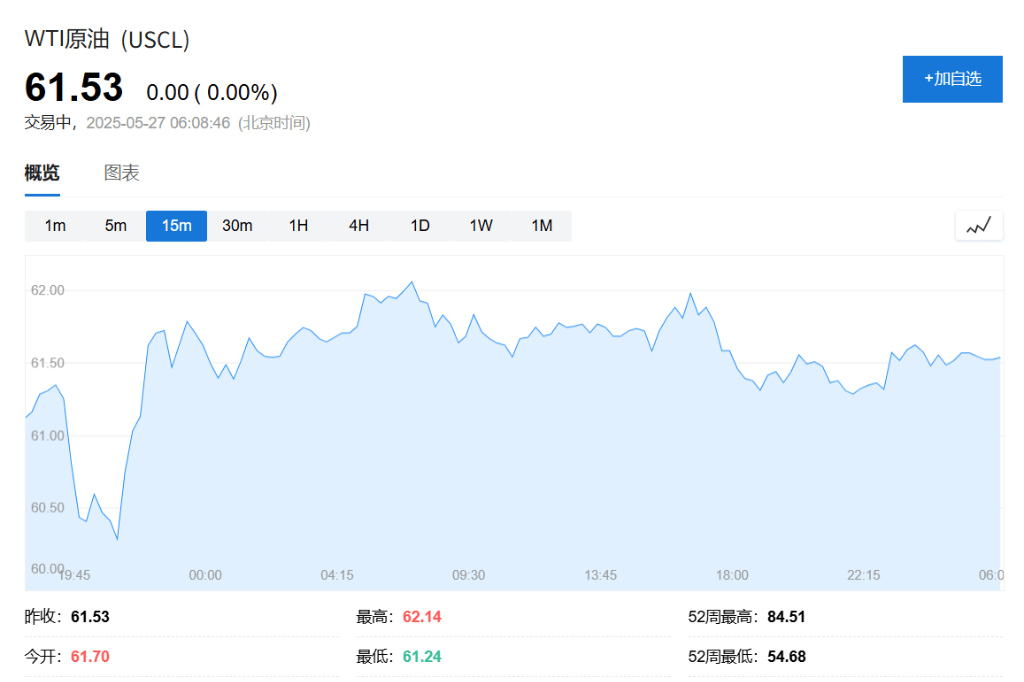Switch chart to 1W interval
This screenshot has width=1024, height=682.
pos(481,226)
